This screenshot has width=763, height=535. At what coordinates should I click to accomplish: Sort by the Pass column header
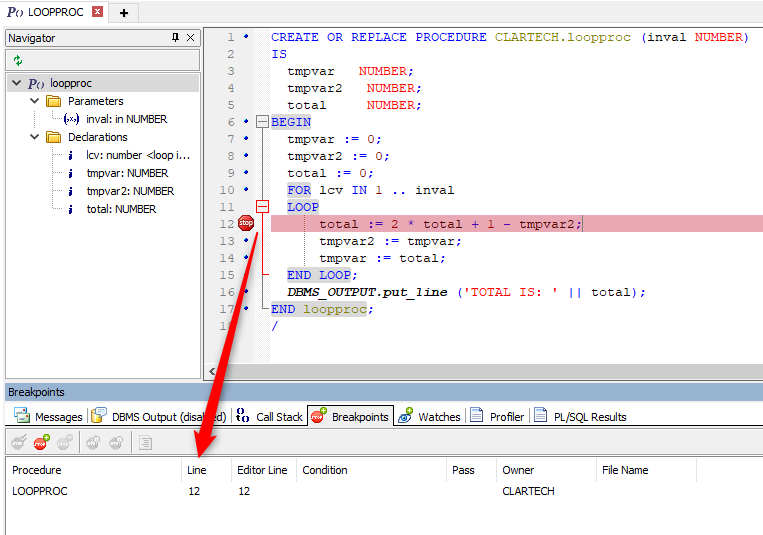pos(472,470)
